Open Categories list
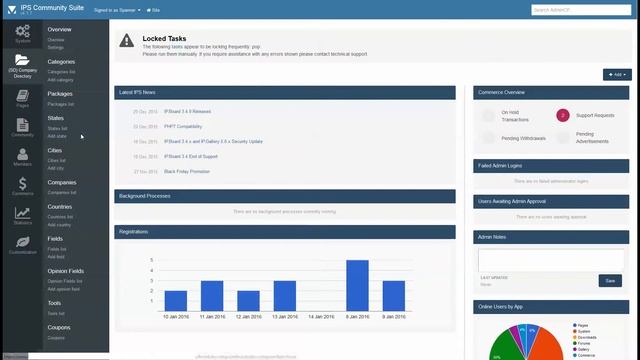640x360 pixels. 61,72
